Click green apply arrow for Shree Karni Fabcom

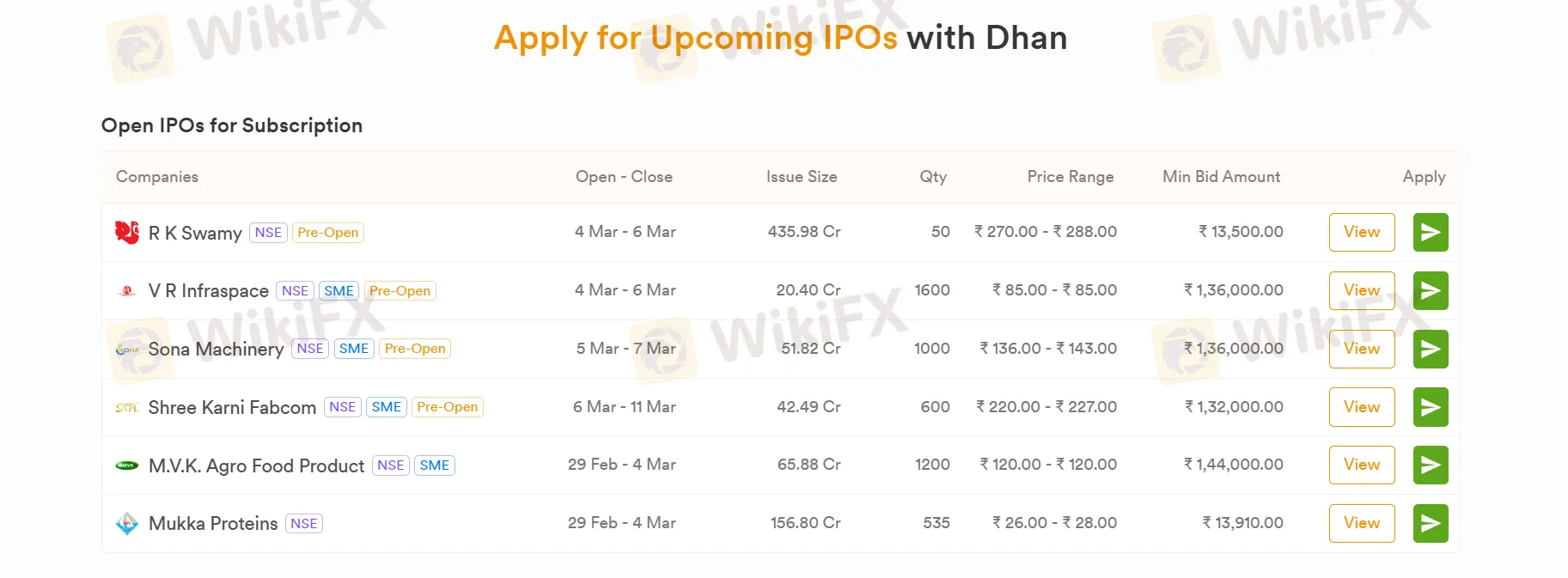1430,407
